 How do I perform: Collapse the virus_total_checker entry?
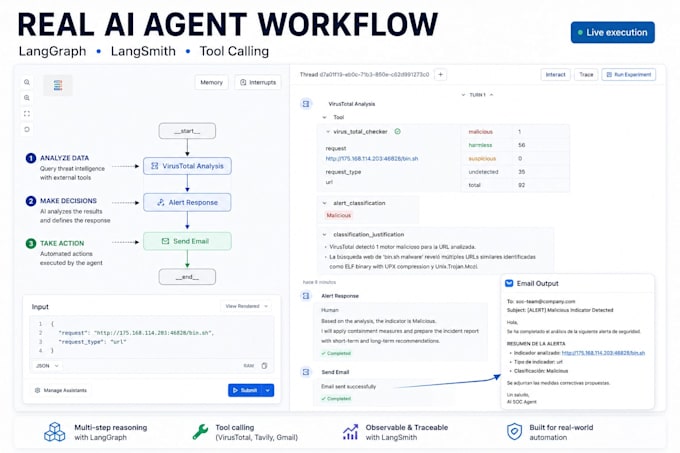click(328, 132)
